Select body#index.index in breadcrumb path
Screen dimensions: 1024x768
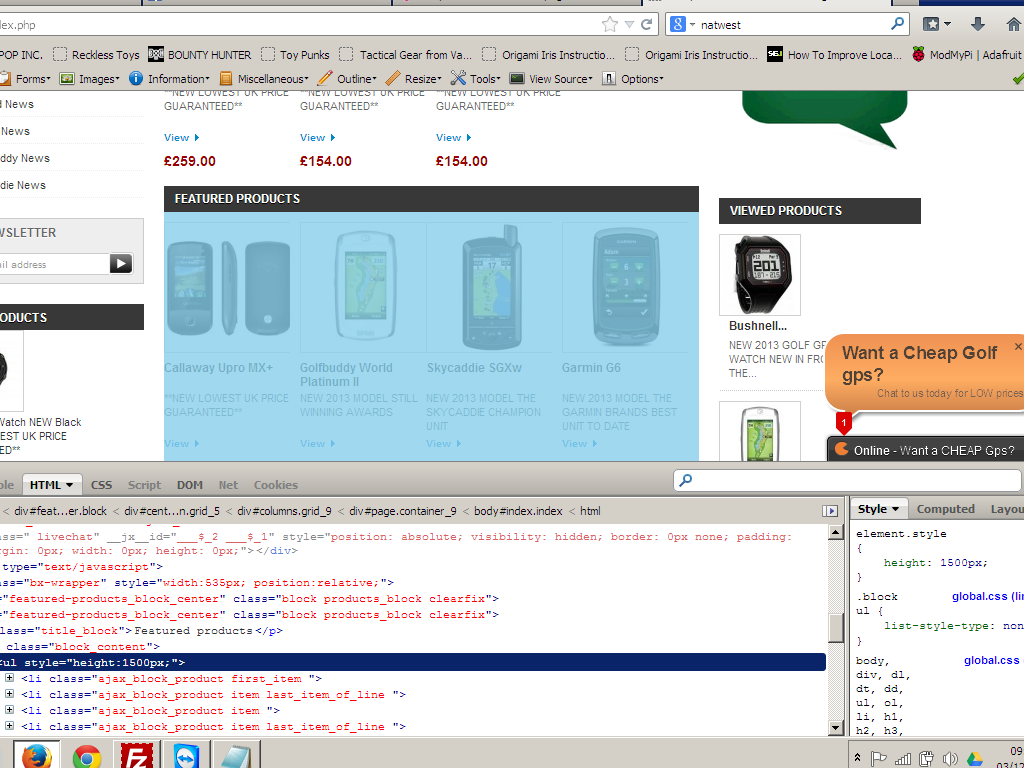pyautogui.click(x=518, y=511)
